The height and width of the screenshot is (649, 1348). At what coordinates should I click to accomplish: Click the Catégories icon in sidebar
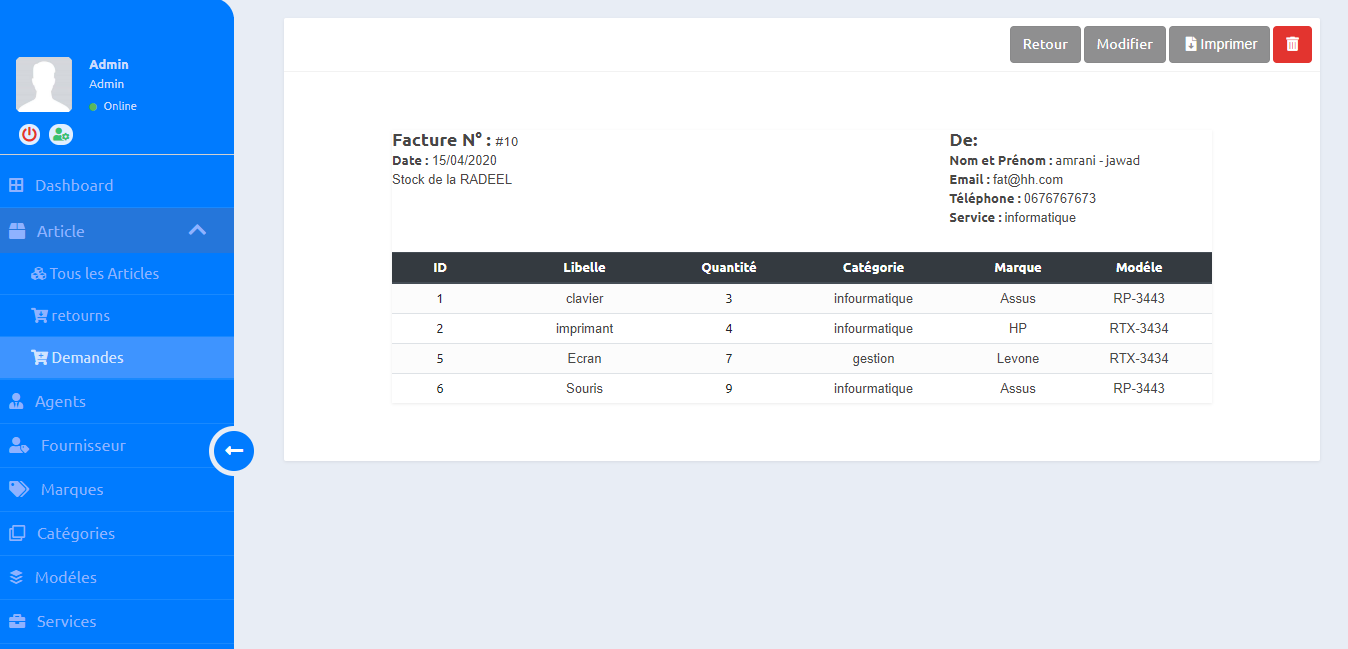16,533
